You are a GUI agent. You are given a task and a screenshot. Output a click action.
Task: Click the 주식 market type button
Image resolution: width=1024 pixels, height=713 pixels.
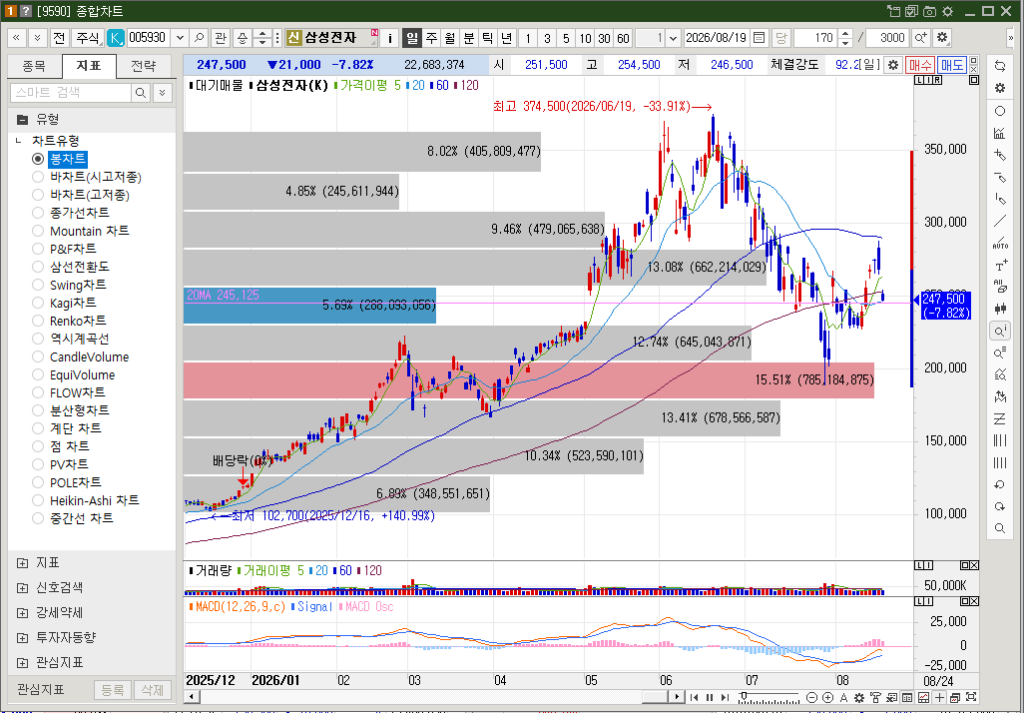(87, 38)
